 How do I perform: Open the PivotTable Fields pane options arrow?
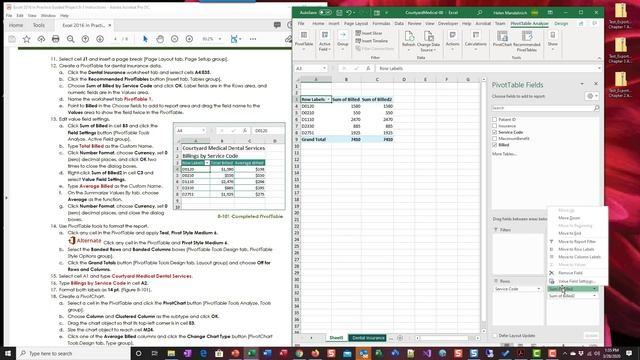pos(582,84)
